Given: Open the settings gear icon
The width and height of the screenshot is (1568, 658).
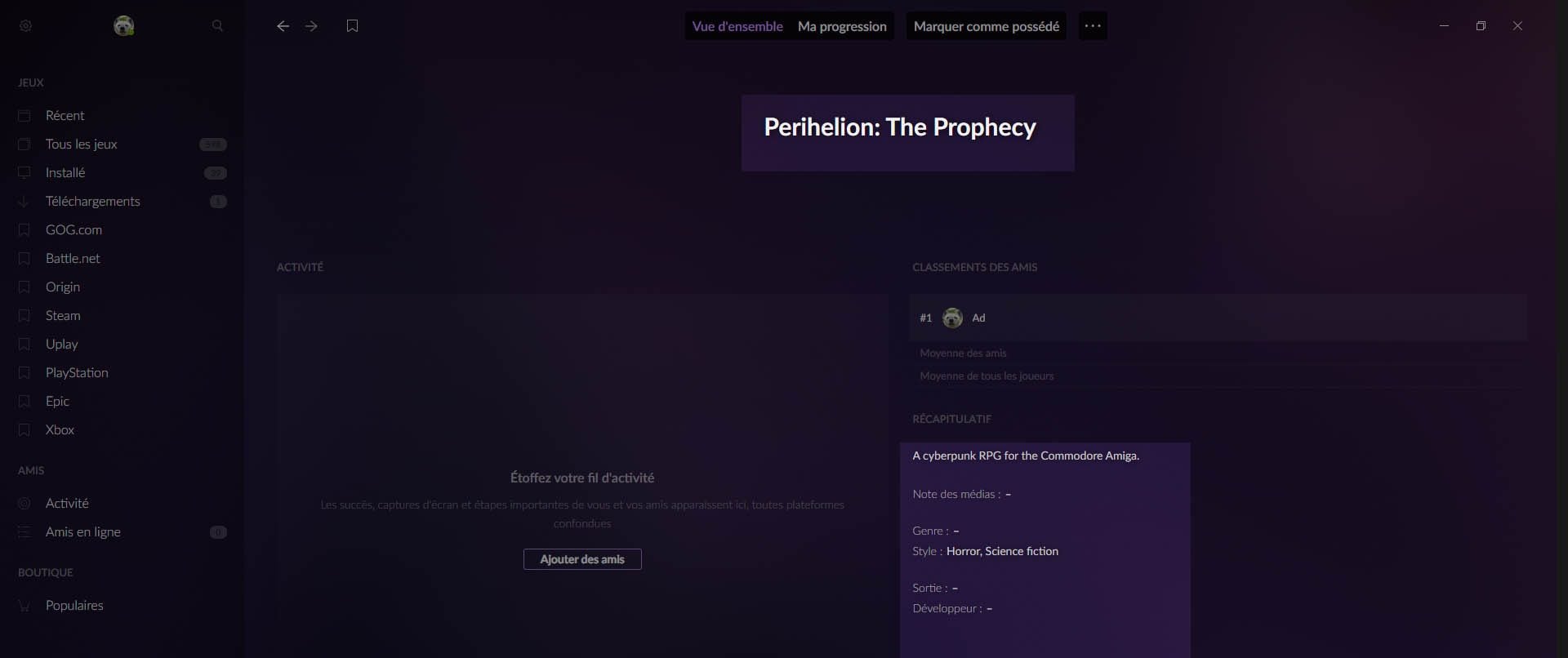Looking at the screenshot, I should pyautogui.click(x=25, y=26).
